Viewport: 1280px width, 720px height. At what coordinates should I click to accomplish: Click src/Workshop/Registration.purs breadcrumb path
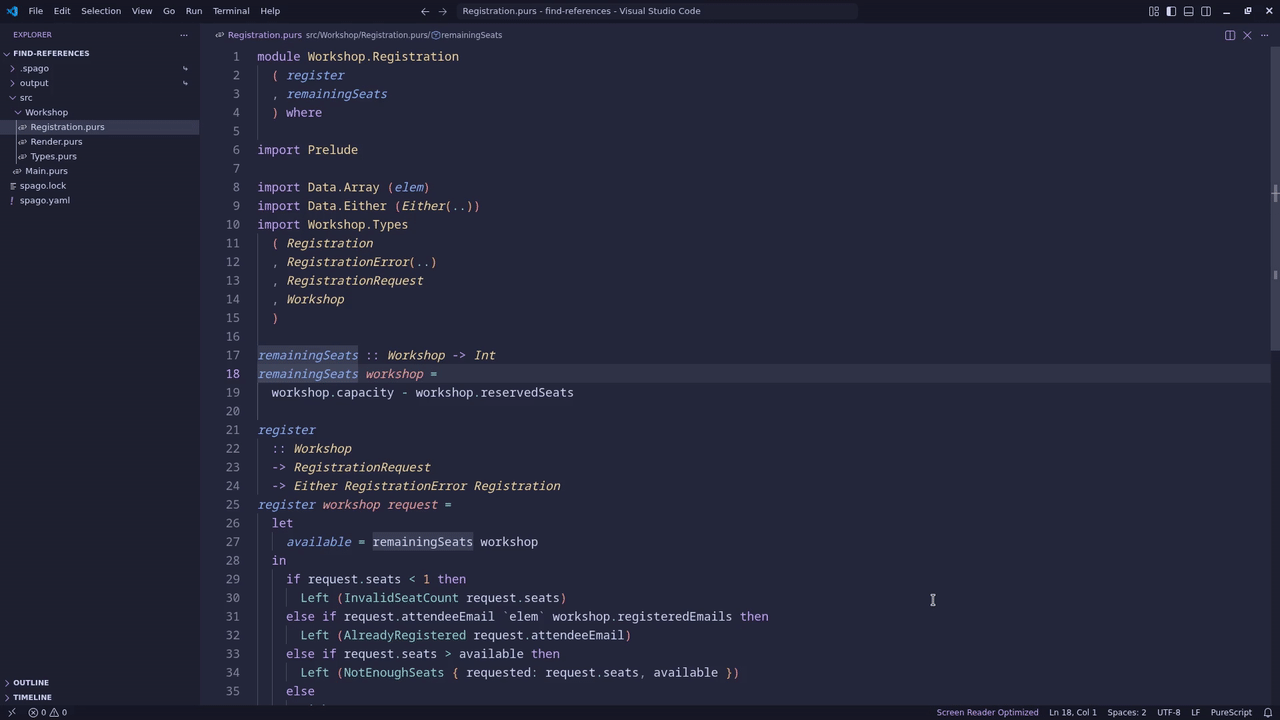(367, 35)
